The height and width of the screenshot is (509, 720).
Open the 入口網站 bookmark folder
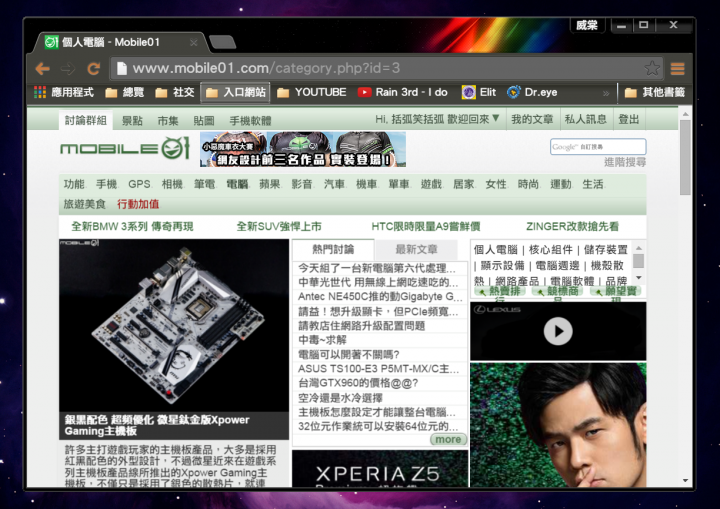(x=236, y=92)
